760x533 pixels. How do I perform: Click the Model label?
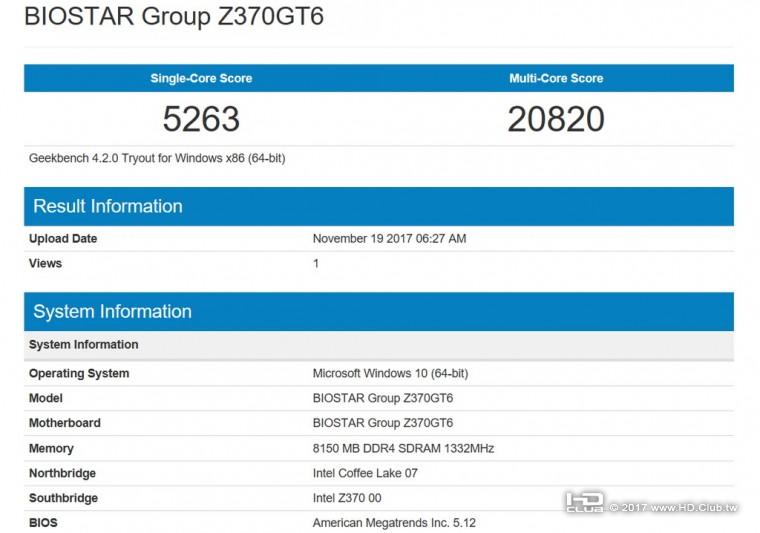[46, 398]
